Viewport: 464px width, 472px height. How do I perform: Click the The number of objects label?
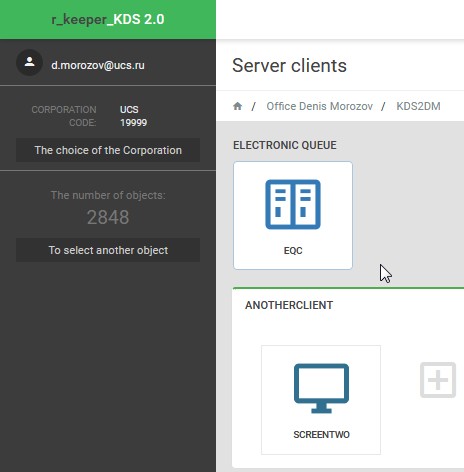(108, 195)
